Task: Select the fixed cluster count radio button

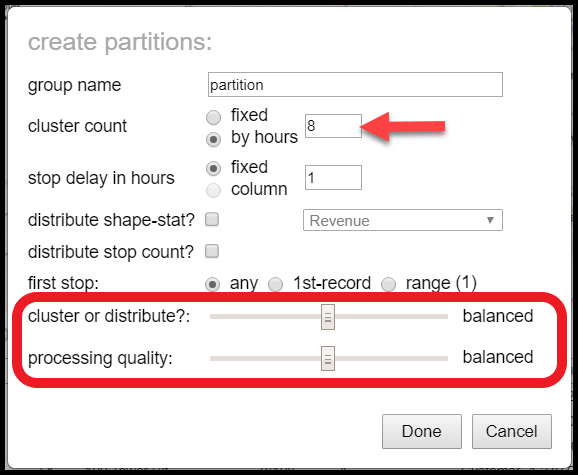Action: pos(213,117)
